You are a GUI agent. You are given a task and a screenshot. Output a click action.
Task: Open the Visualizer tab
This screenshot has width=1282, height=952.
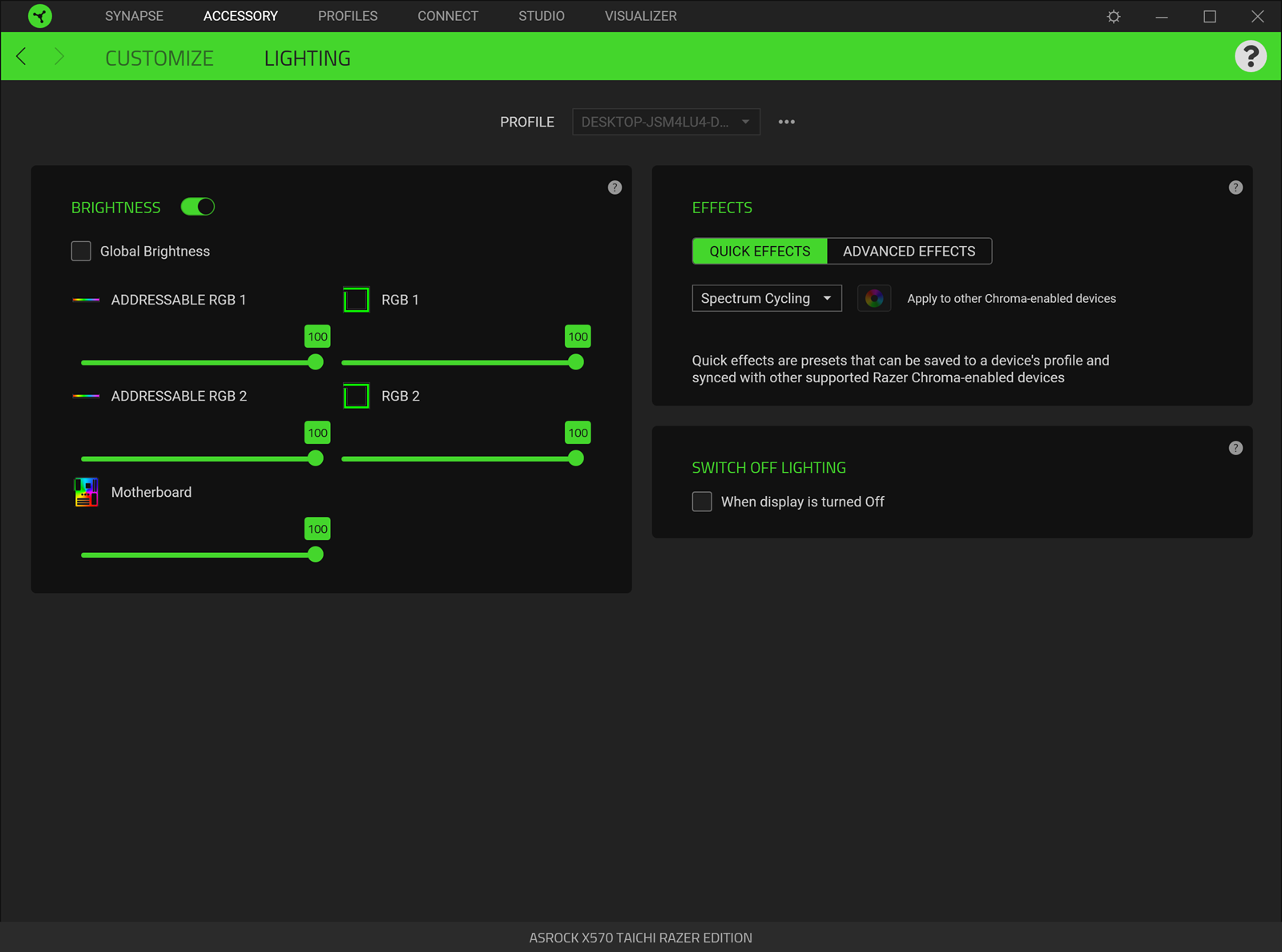tap(641, 16)
